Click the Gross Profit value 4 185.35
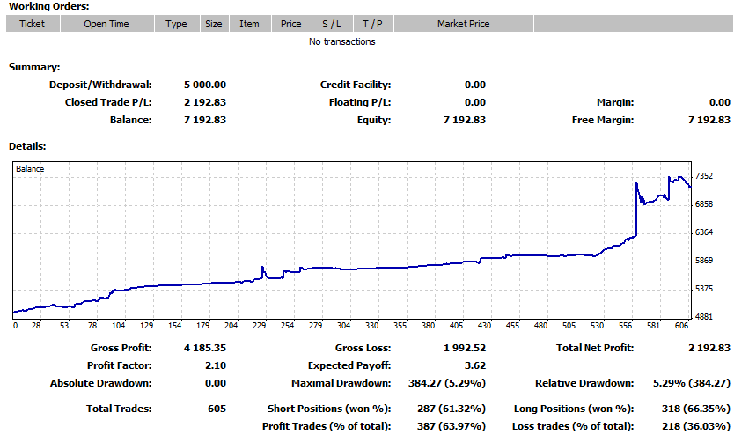The image size is (749, 435). coord(205,349)
